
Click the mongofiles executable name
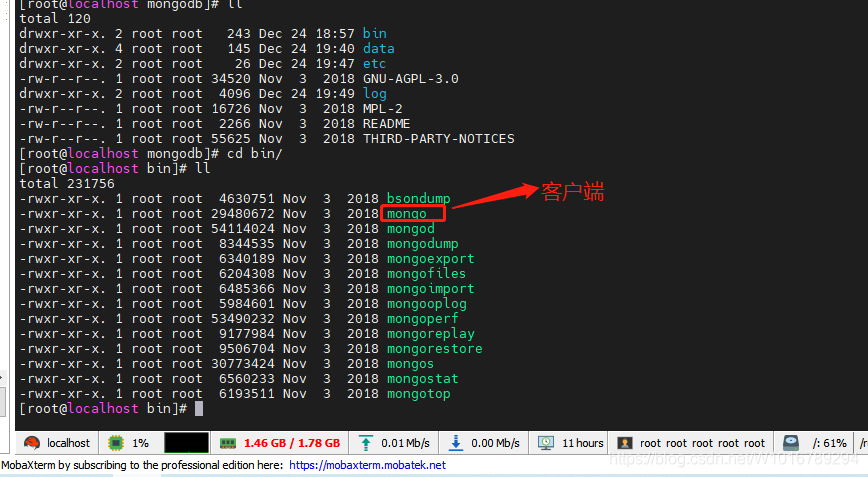[x=426, y=273]
